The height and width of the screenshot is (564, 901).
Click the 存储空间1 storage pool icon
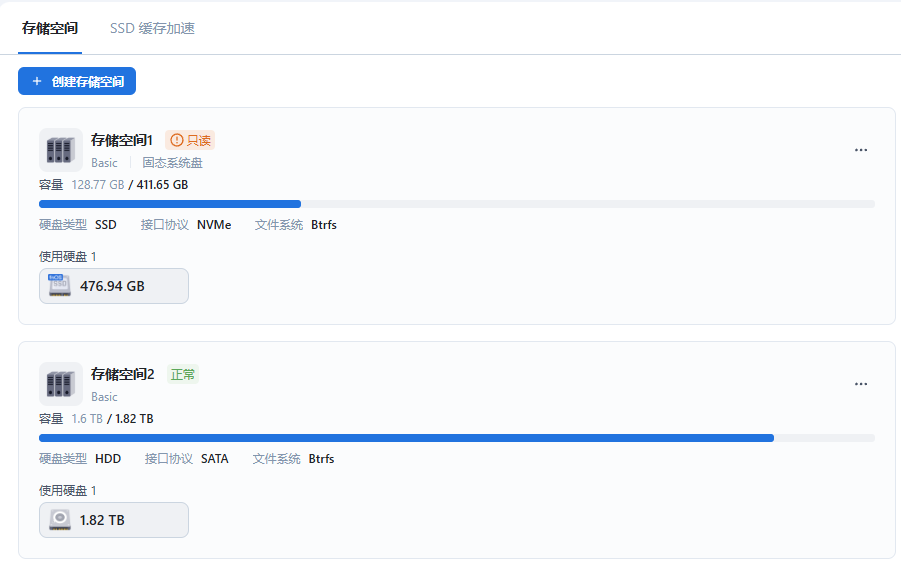pyautogui.click(x=60, y=149)
